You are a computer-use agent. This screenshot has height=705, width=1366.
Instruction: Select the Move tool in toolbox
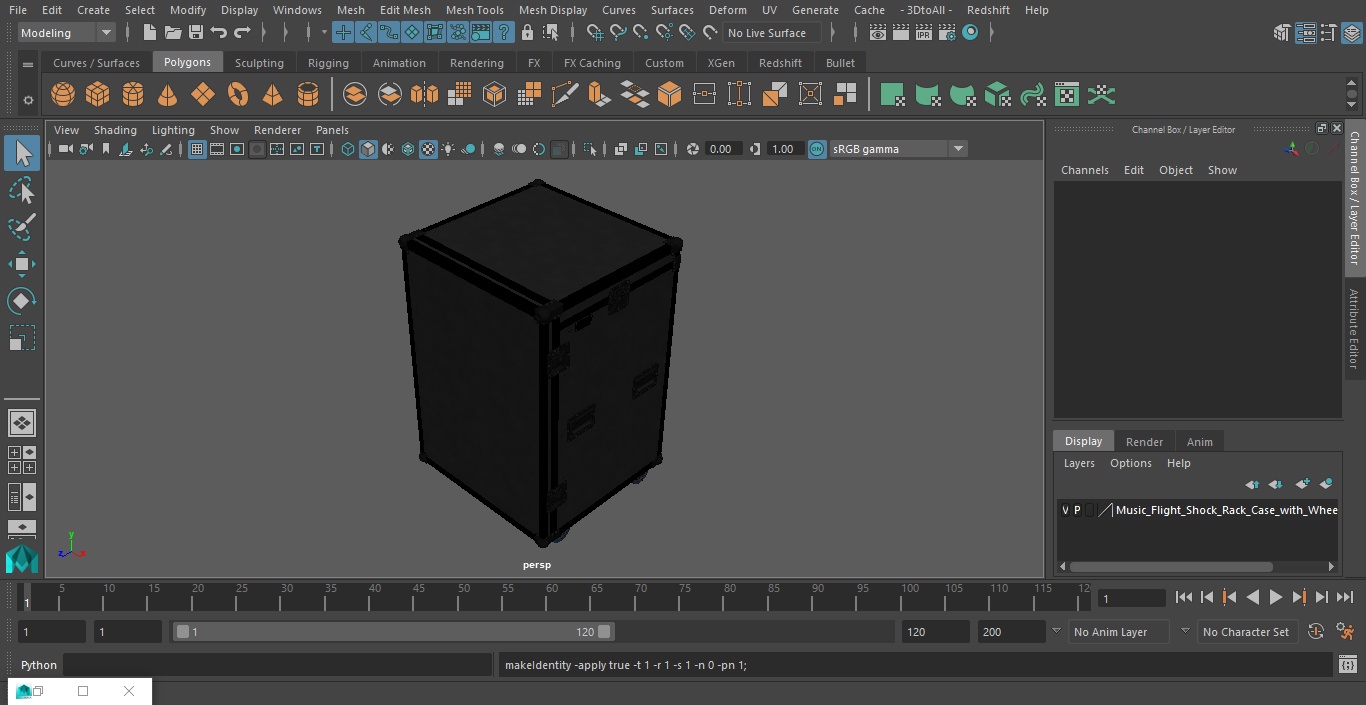click(22, 264)
